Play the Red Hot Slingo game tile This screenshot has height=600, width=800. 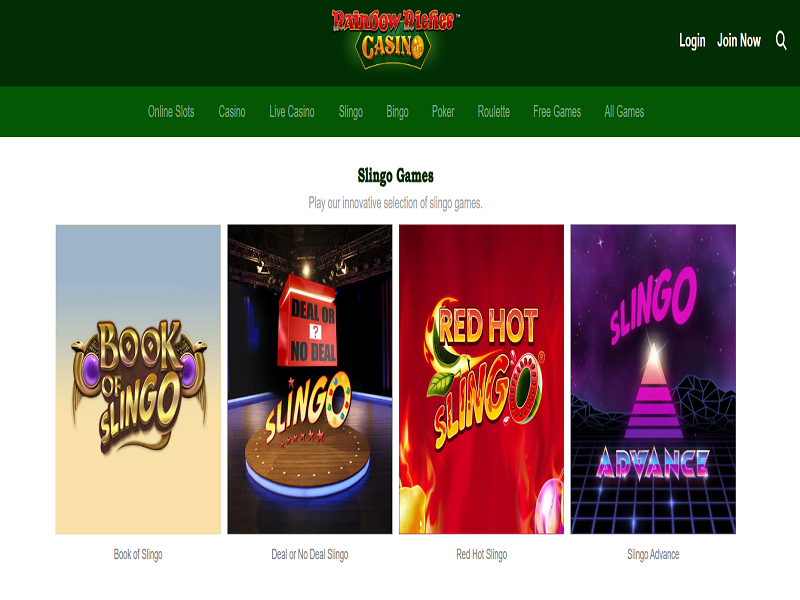pyautogui.click(x=482, y=379)
